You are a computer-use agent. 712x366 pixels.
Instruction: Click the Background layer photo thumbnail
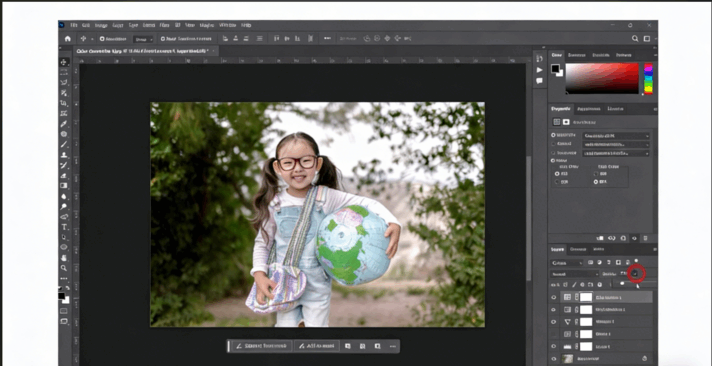567,358
